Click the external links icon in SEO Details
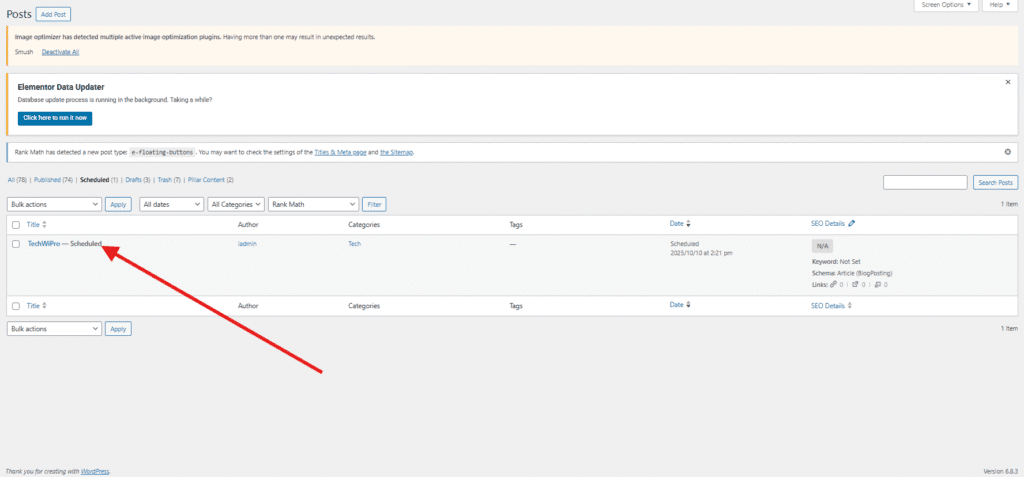The image size is (1024, 477). click(x=857, y=285)
